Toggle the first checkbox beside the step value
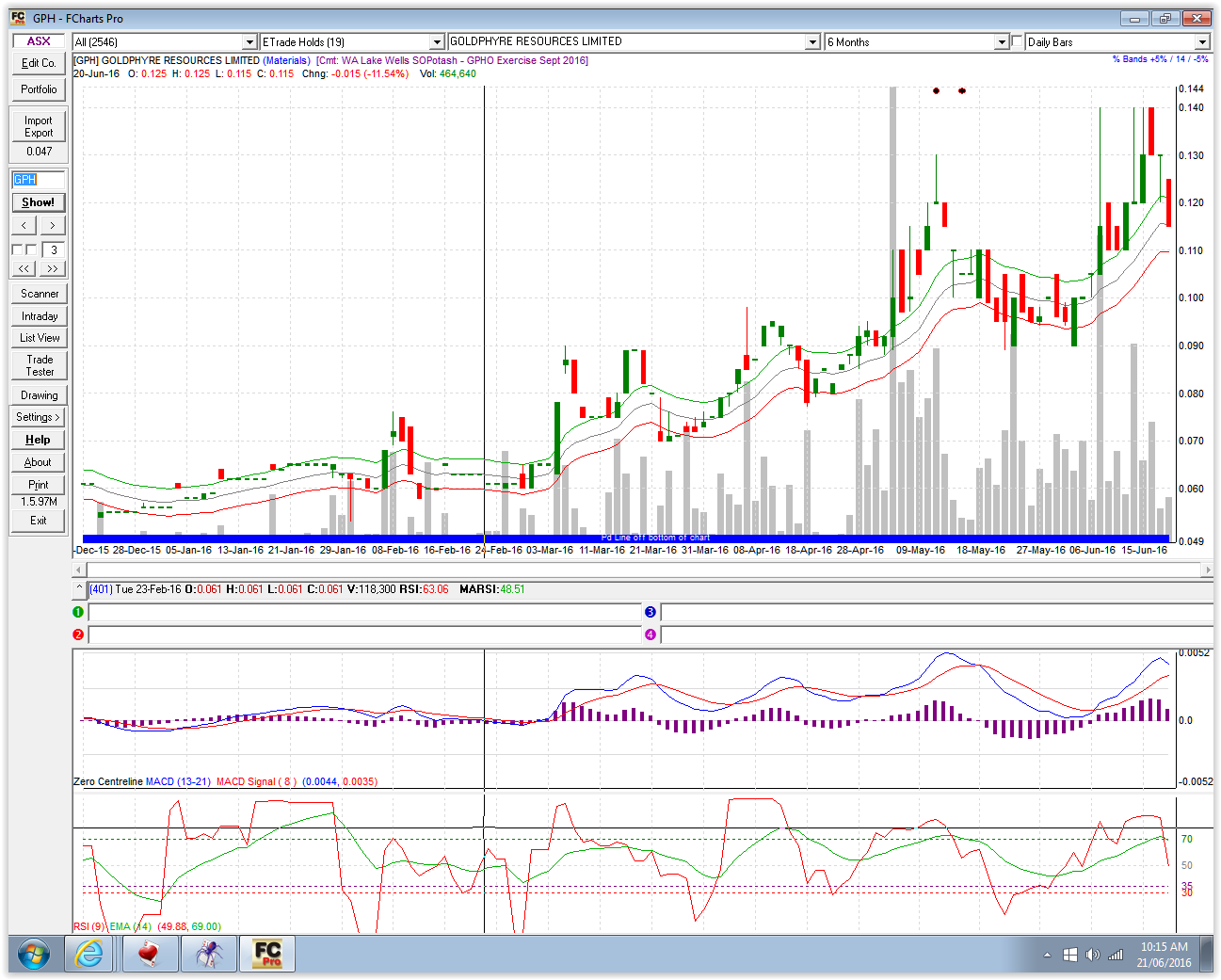Viewport: 1221px width, 980px height. pyautogui.click(x=17, y=249)
